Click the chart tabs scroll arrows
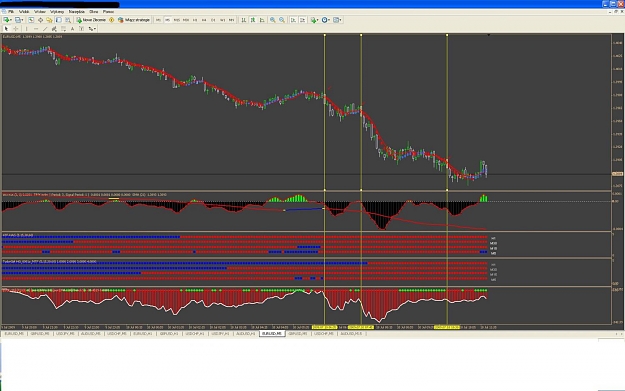 619,334
